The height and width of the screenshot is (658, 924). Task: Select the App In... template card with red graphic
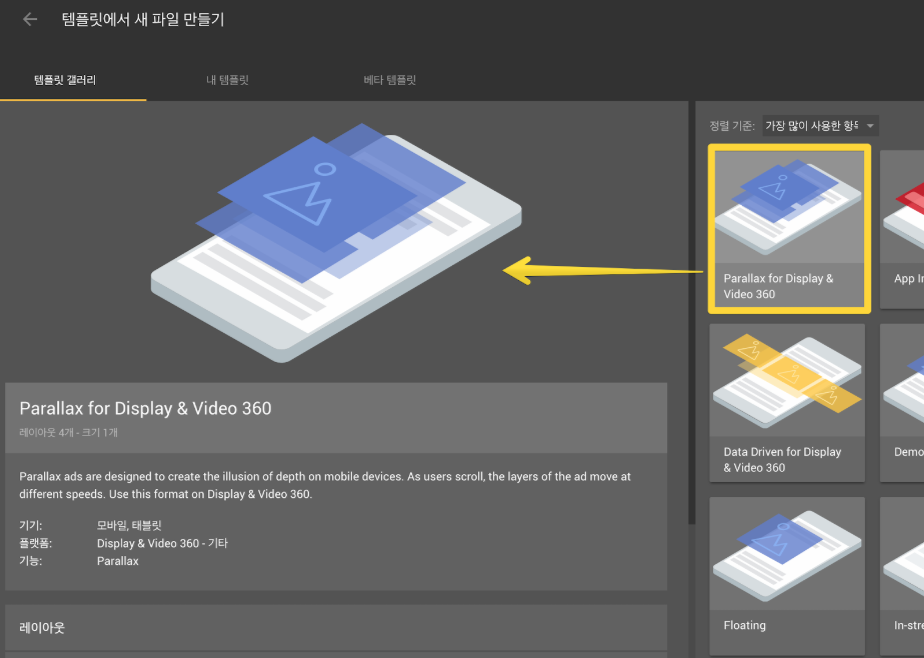coord(902,230)
